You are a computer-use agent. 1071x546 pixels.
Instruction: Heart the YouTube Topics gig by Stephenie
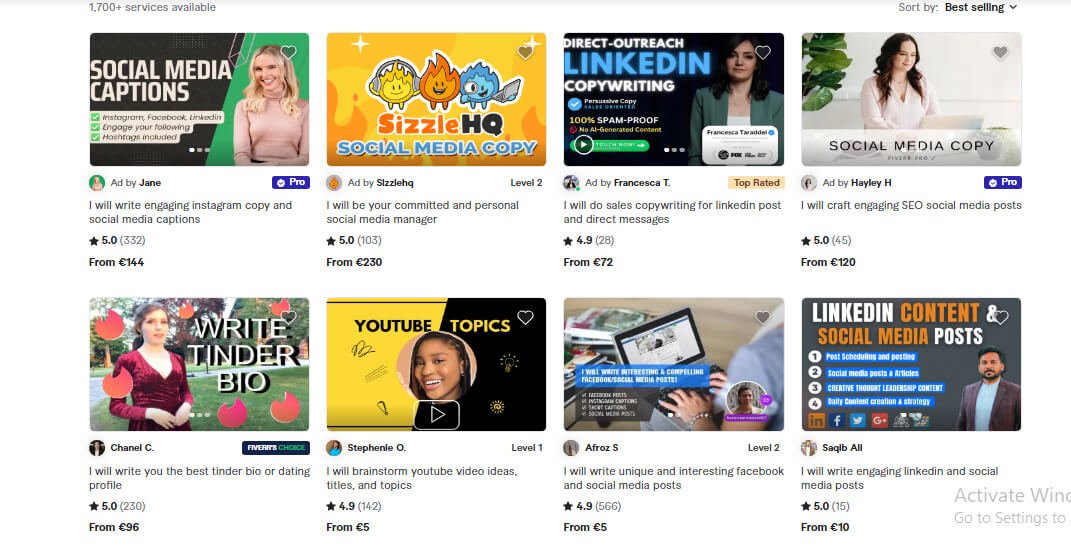(x=525, y=317)
